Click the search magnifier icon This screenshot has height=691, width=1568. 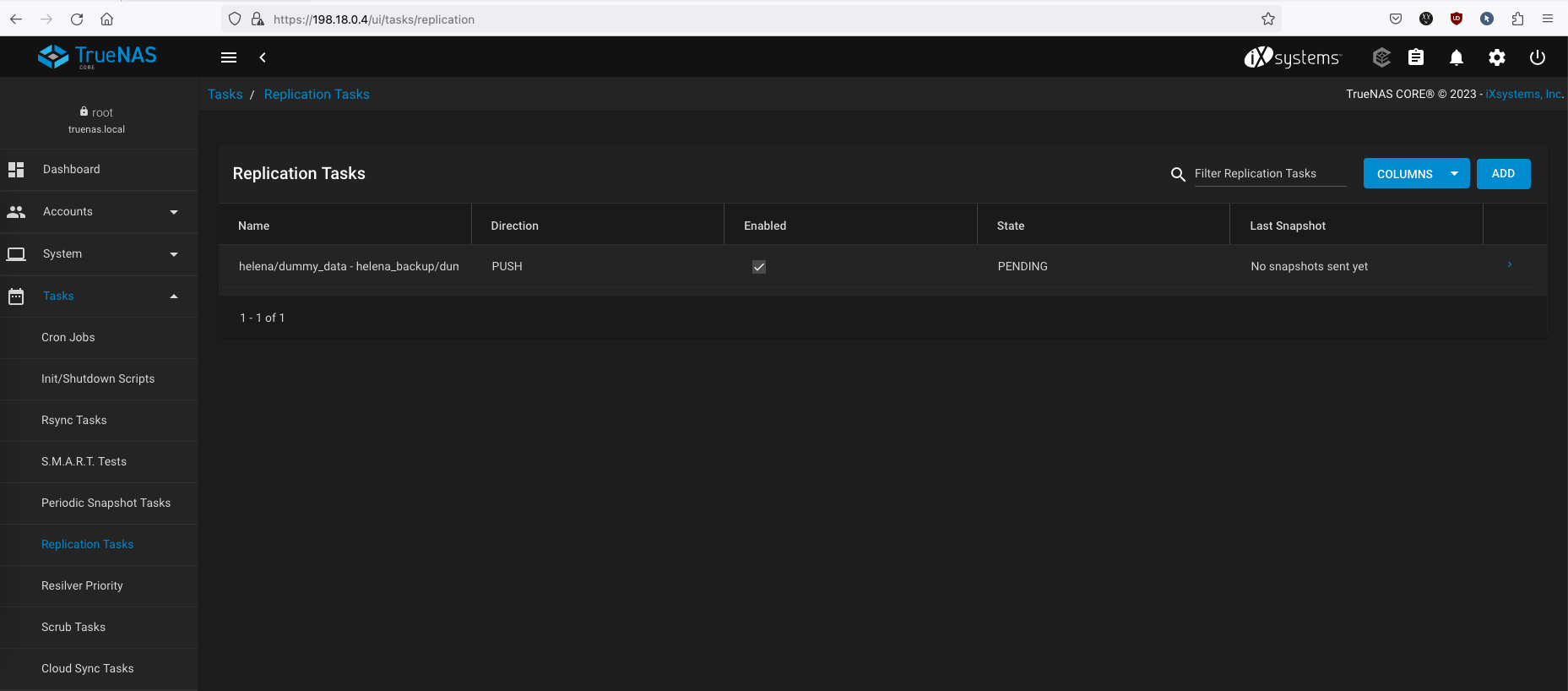coord(1178,174)
